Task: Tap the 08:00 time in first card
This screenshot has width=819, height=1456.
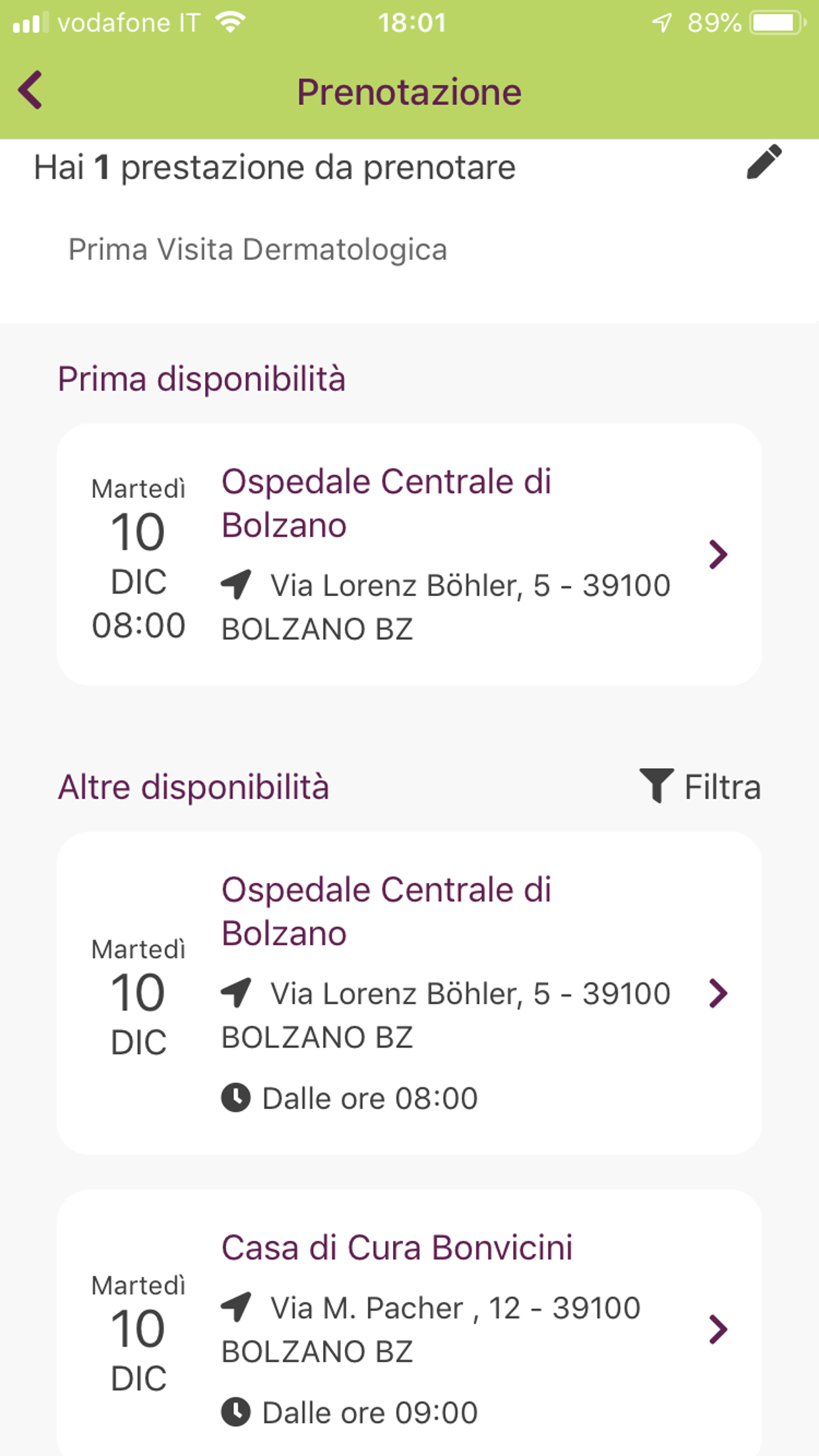Action: 138,625
